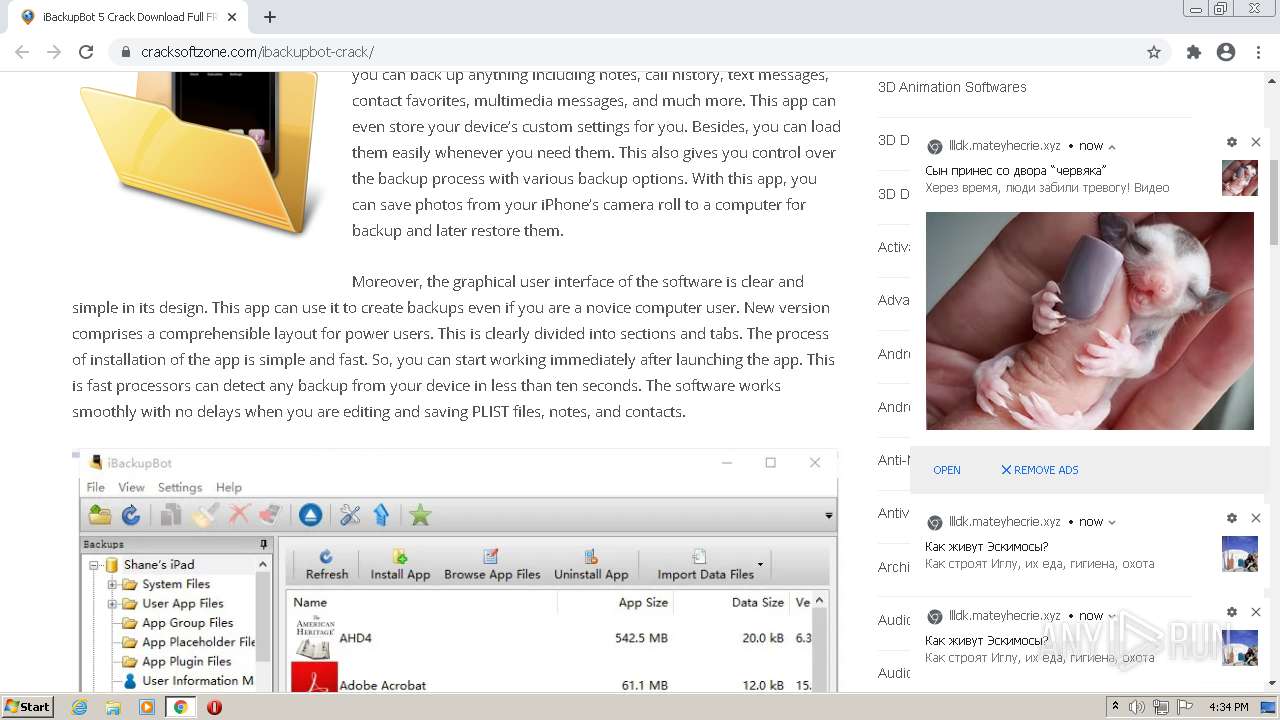
Task: Click REMOVE ADS on the notification
Action: 1040,470
